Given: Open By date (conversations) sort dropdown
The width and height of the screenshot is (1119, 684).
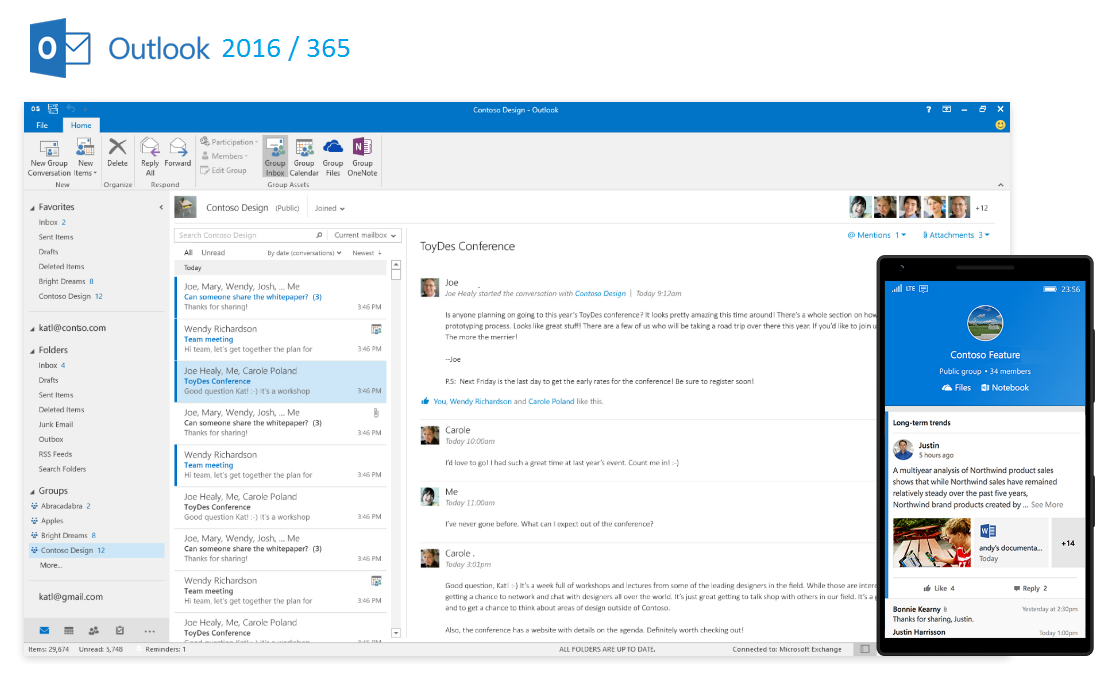Looking at the screenshot, I should tap(304, 253).
